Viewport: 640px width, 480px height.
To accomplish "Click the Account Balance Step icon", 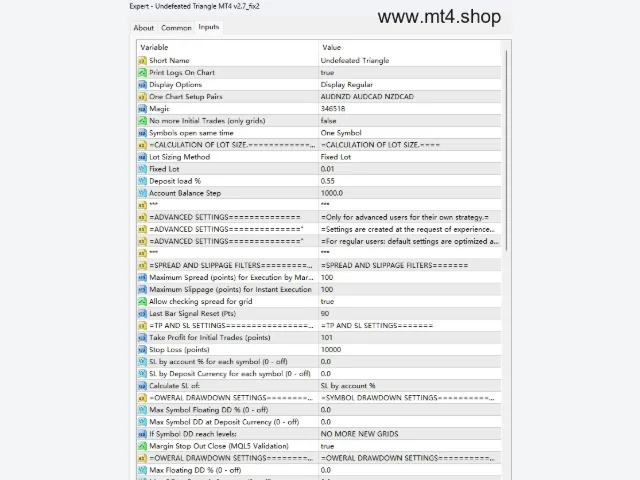I will [x=142, y=193].
